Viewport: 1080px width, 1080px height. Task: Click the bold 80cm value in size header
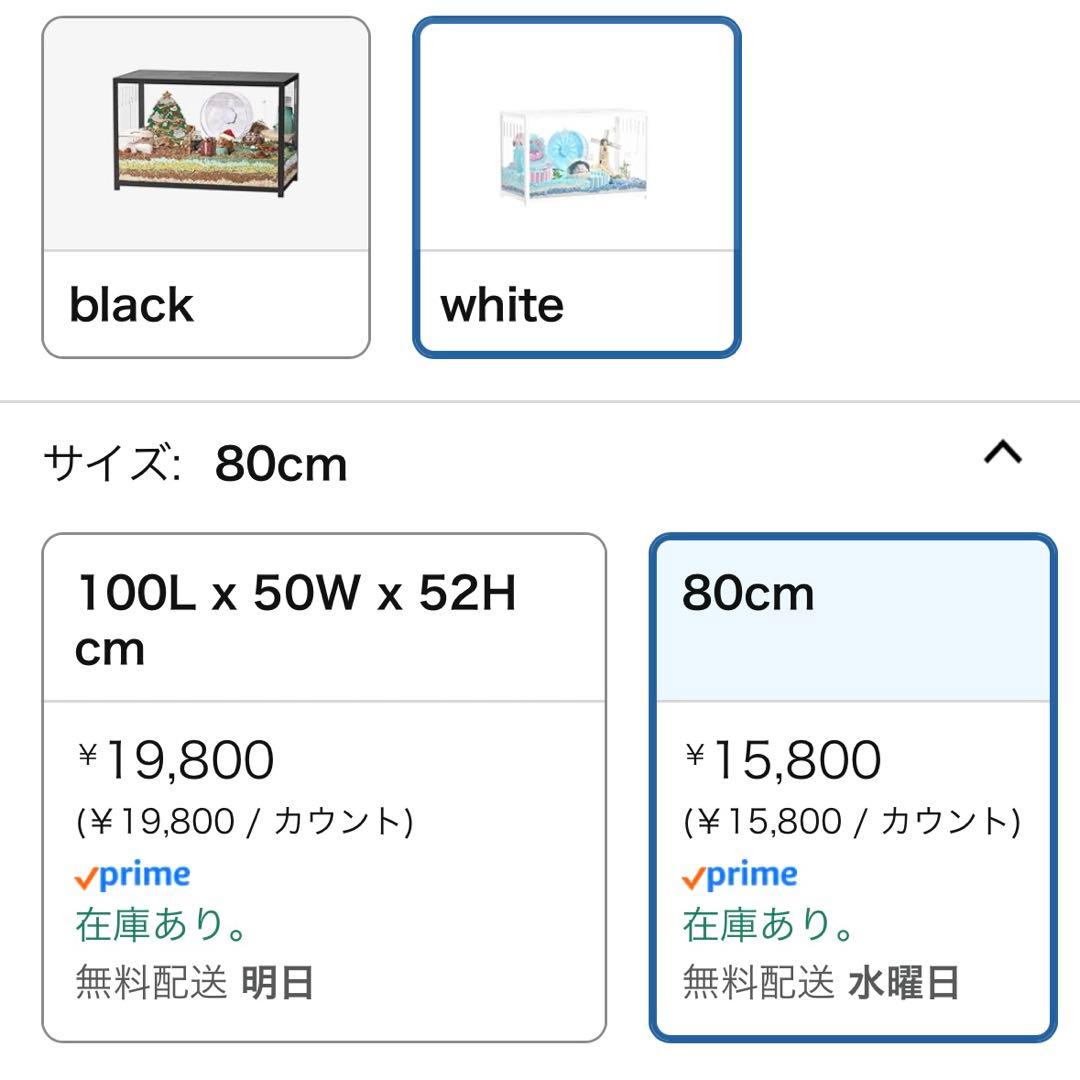[x=281, y=465]
